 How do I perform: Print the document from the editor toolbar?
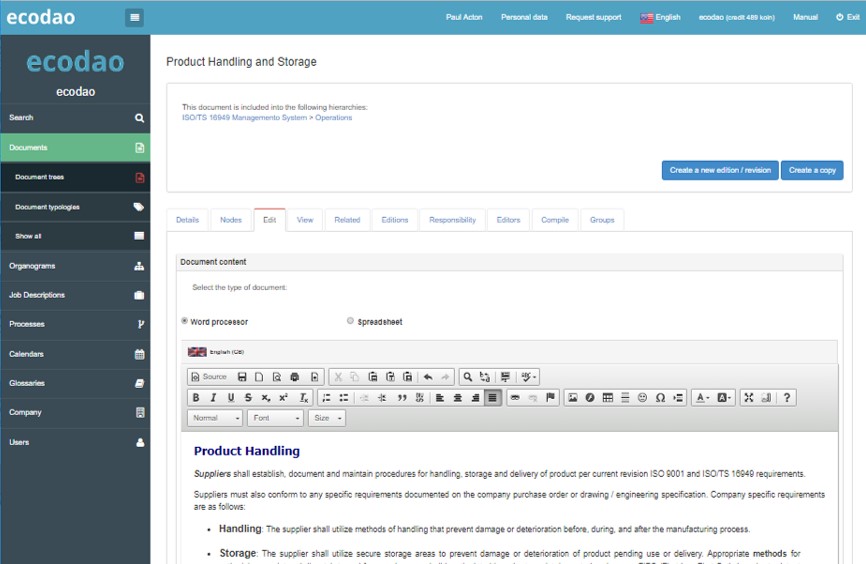tap(294, 377)
